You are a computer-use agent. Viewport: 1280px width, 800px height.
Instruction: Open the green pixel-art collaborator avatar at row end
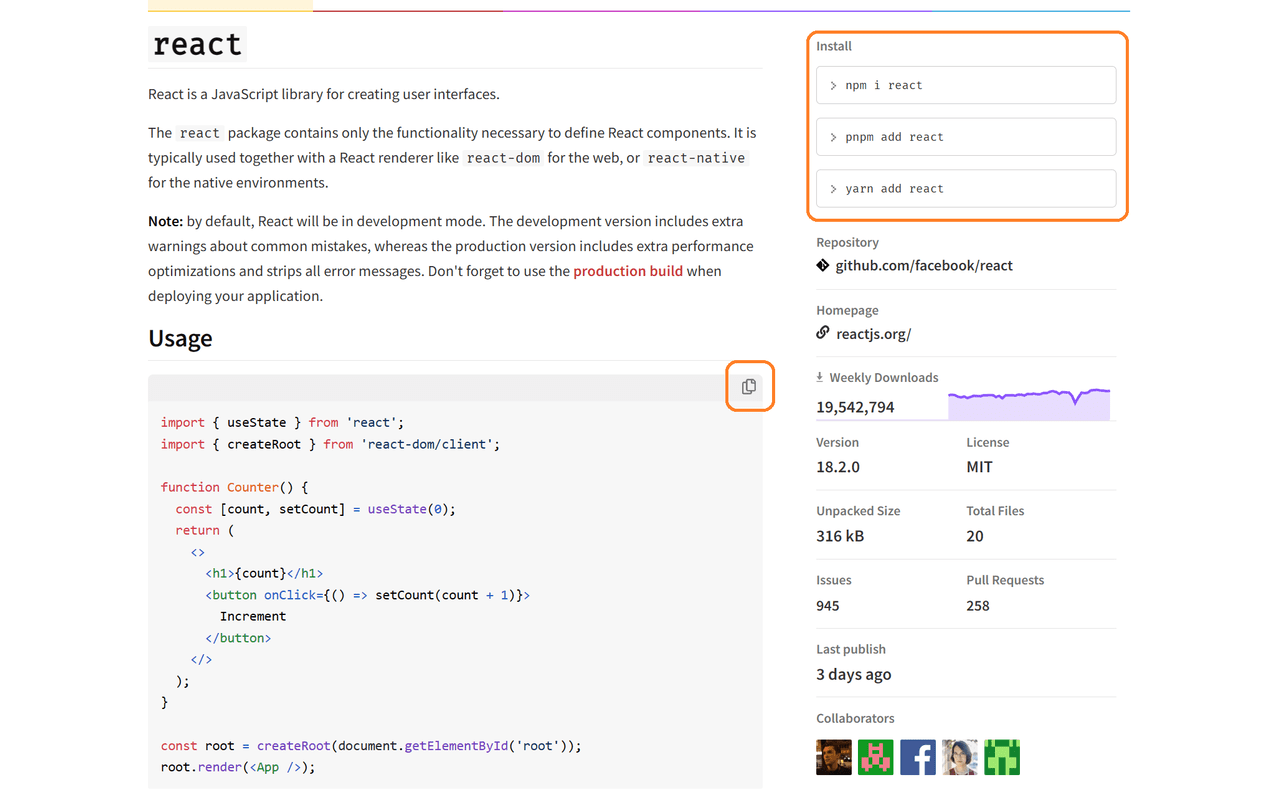click(1002, 757)
